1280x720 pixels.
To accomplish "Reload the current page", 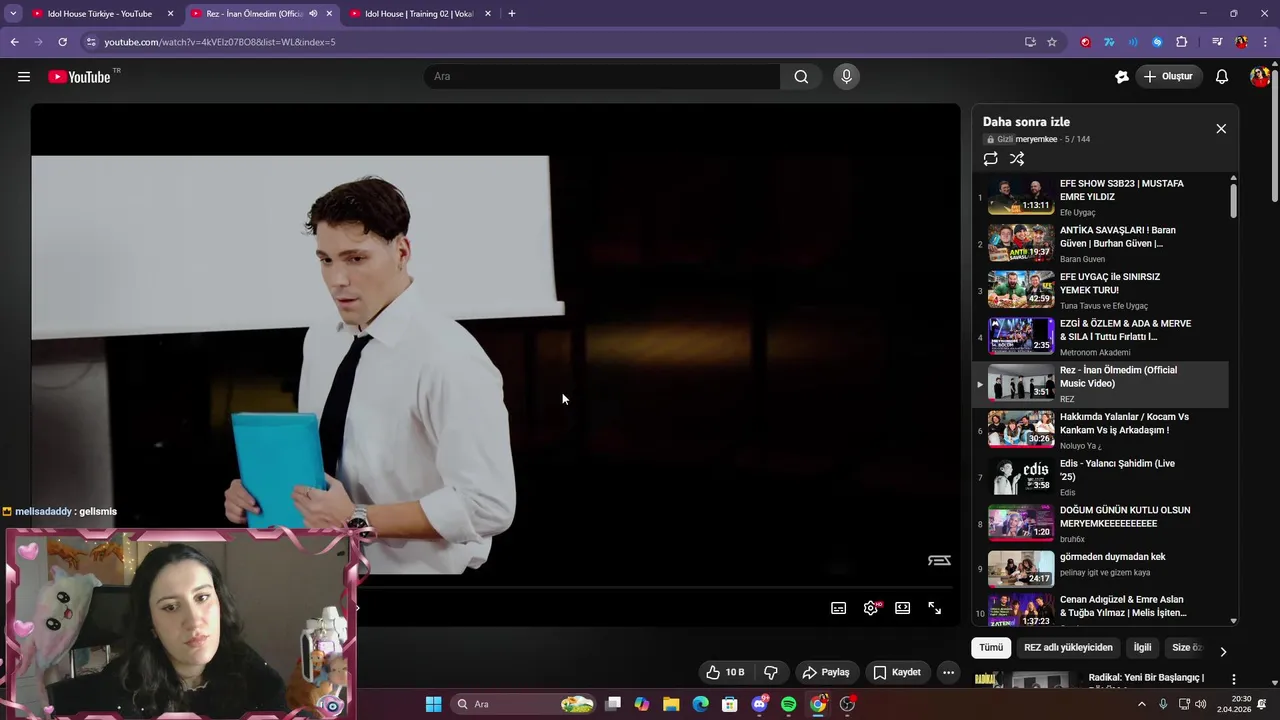I will coord(62,42).
